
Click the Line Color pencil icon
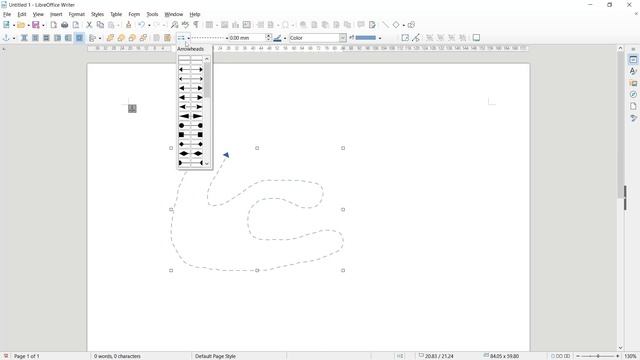278,38
